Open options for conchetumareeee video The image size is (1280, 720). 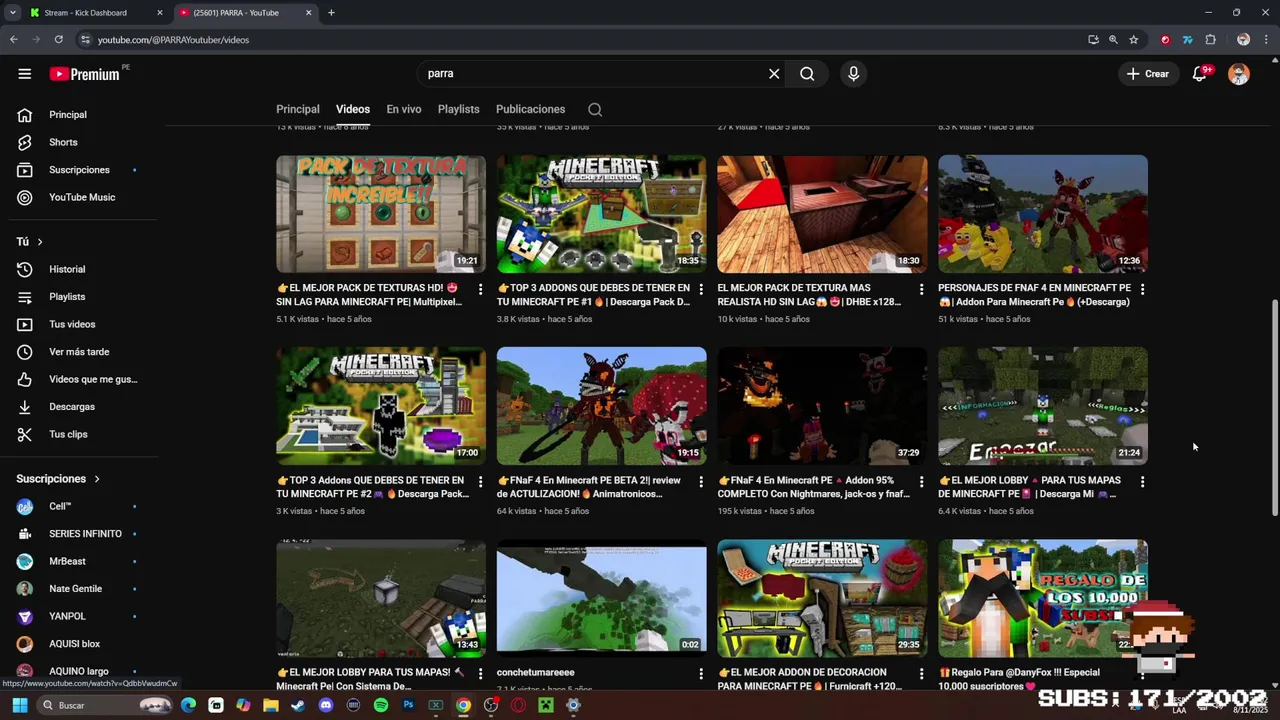pos(701,674)
